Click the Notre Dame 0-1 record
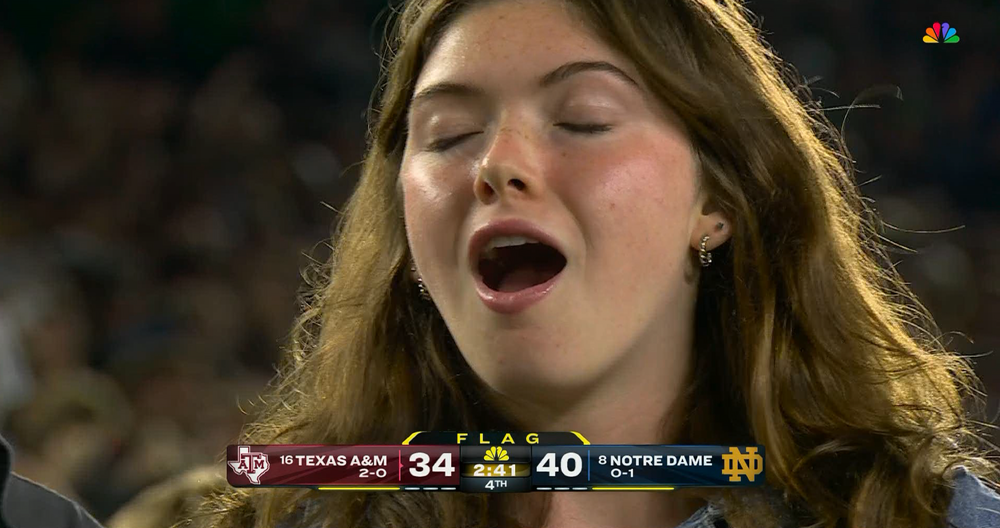The height and width of the screenshot is (528, 1000). pos(622,474)
